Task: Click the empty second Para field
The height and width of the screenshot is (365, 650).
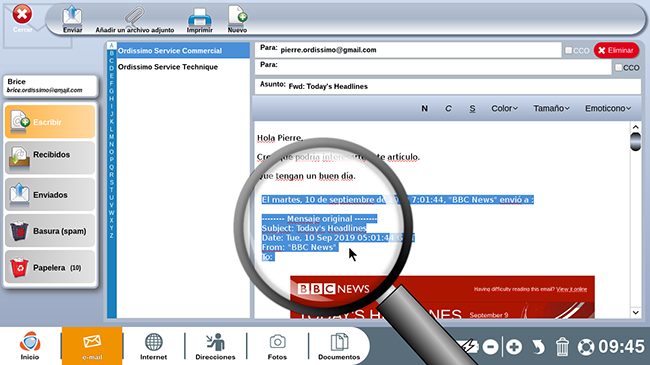Action: [x=433, y=67]
